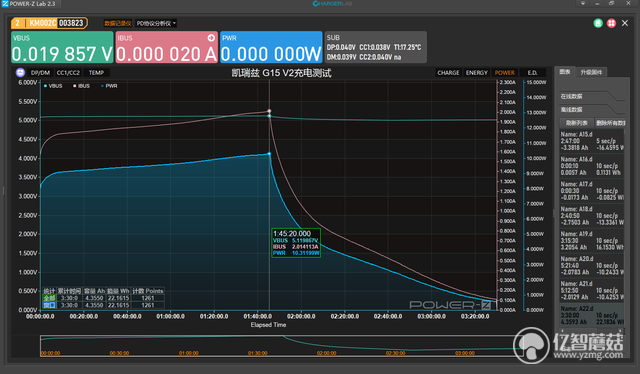Image resolution: width=640 pixels, height=374 pixels.
Task: Click the overview timeline range strip
Action: click(x=282, y=345)
